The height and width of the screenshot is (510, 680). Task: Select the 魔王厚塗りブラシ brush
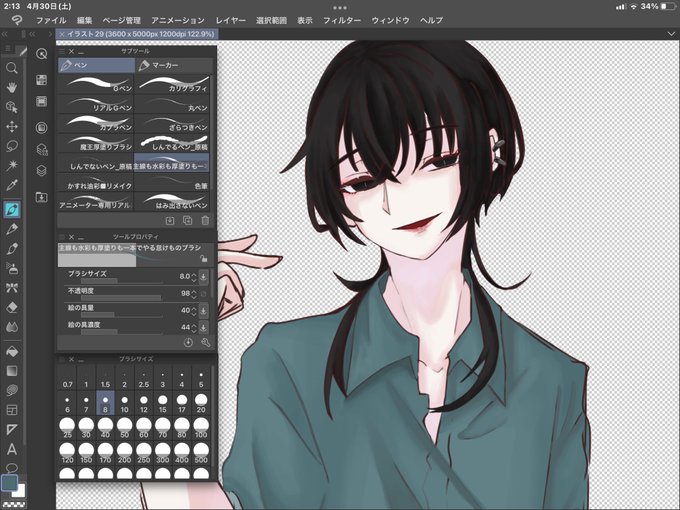96,142
